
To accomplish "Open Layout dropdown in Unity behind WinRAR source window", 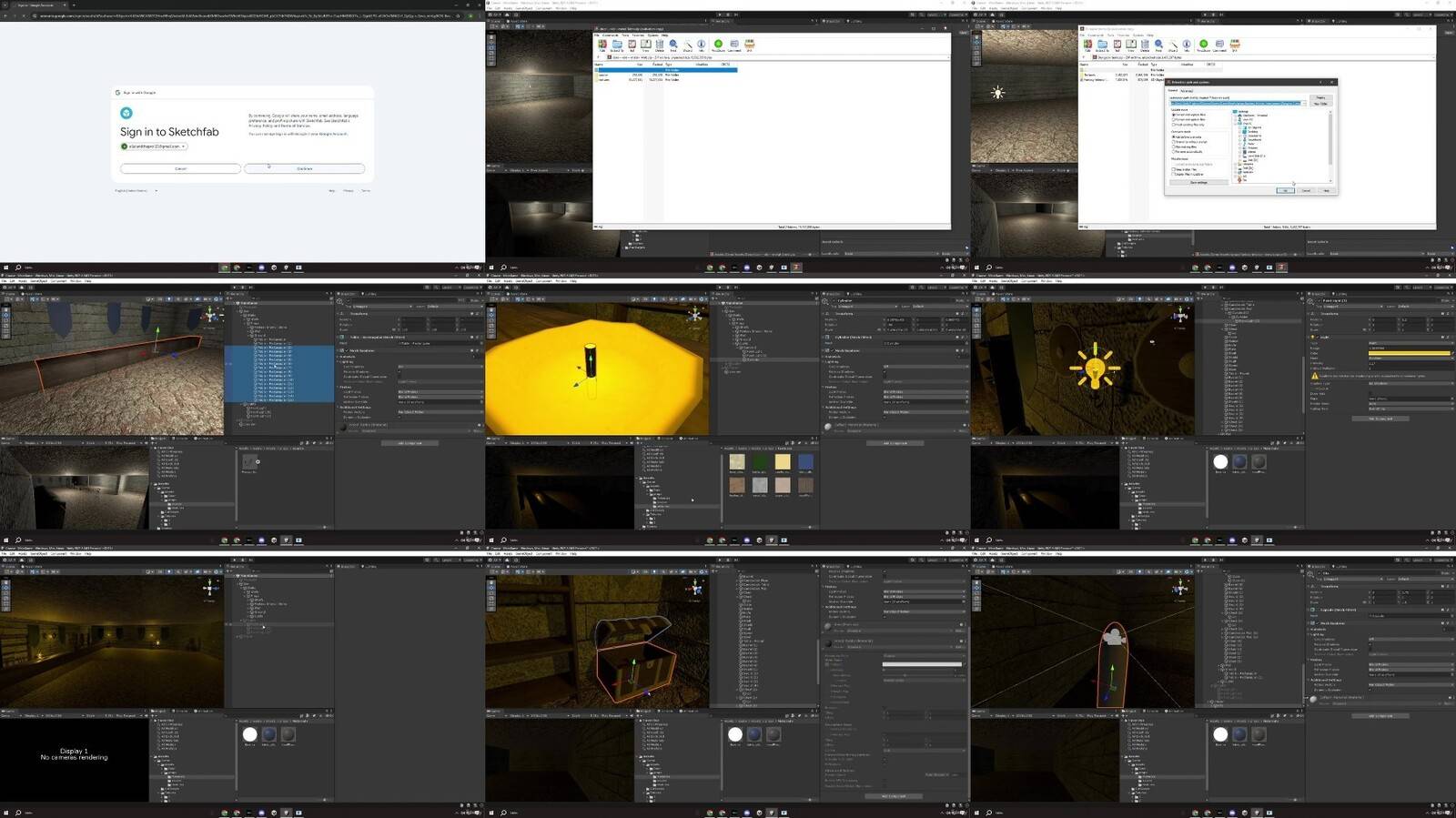I will [x=956, y=15].
